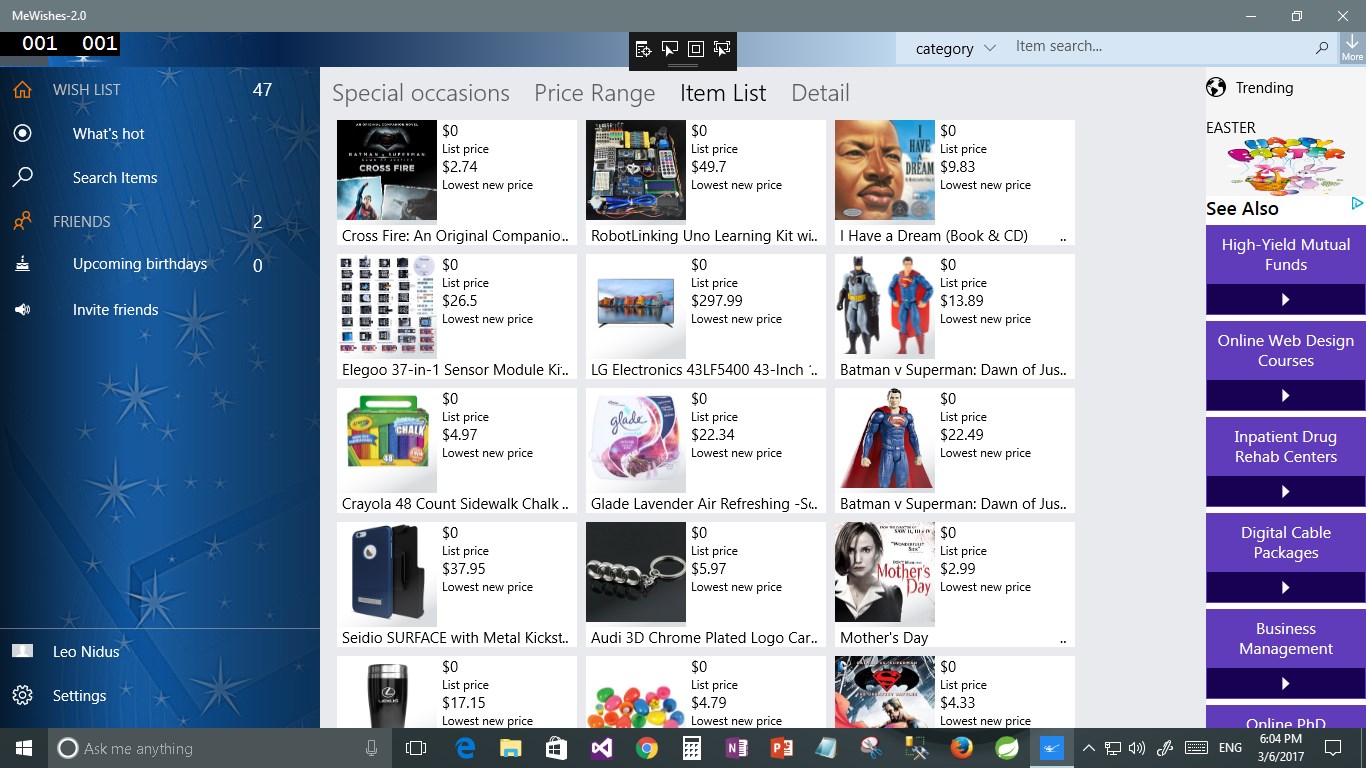Open Invite friends megaphone icon
1366x768 pixels.
pos(22,310)
